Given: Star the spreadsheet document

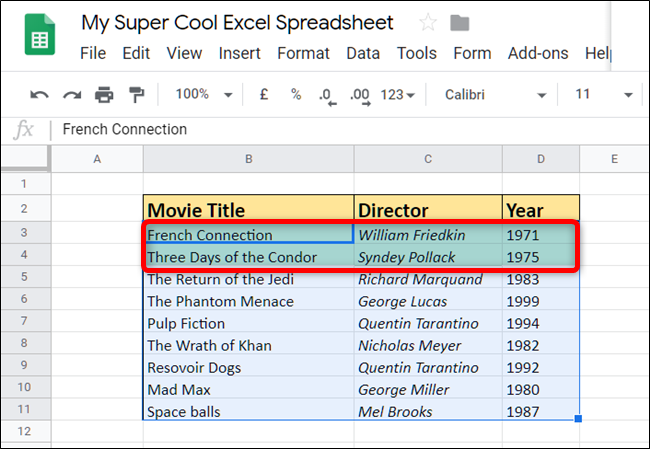Looking at the screenshot, I should click(x=428, y=23).
